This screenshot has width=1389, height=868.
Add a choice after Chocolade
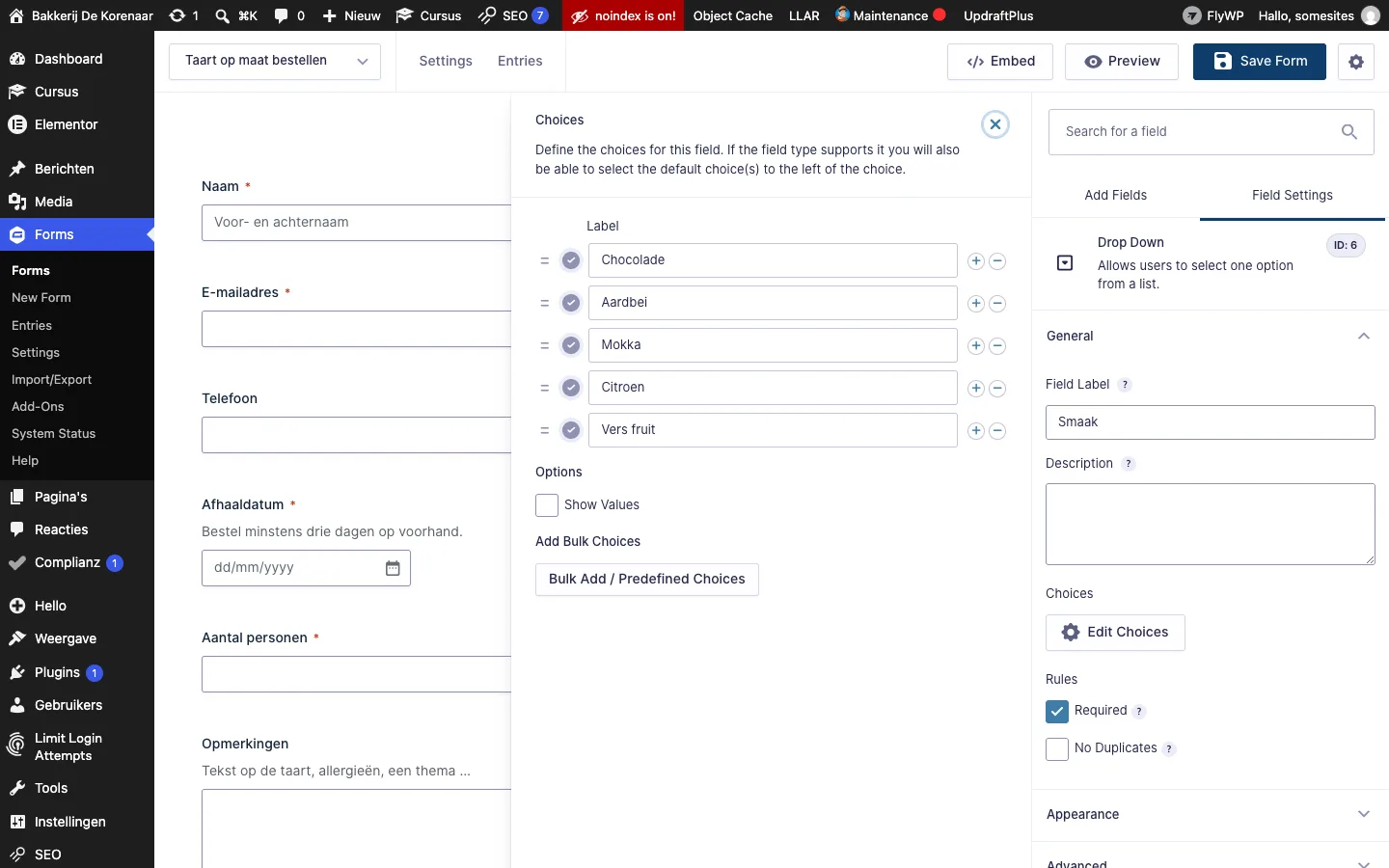976,261
